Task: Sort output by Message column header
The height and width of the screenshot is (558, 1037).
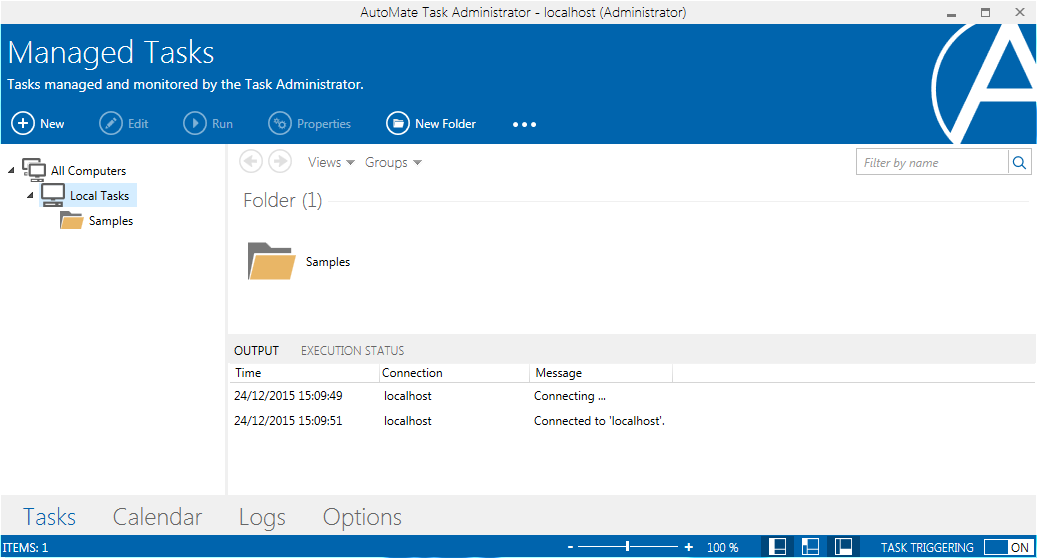Action: (x=601, y=373)
